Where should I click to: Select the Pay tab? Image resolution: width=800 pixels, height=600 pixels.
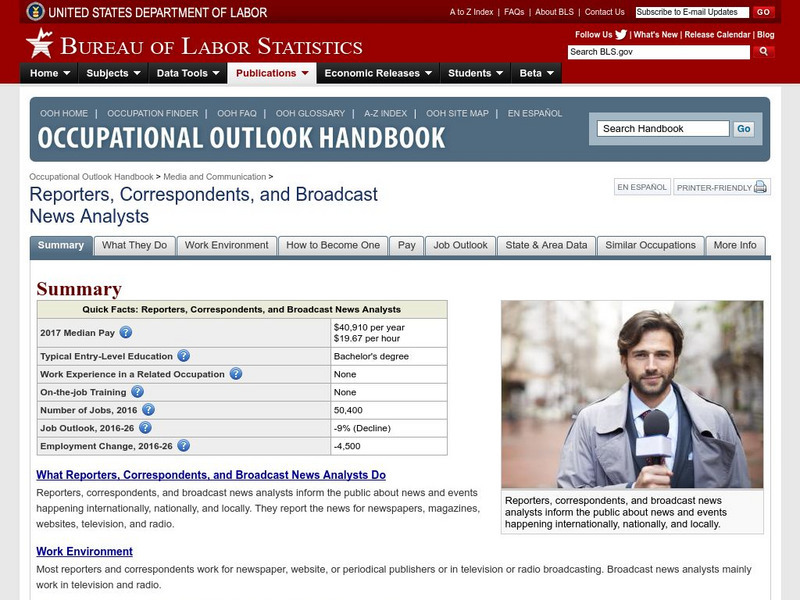click(x=407, y=245)
